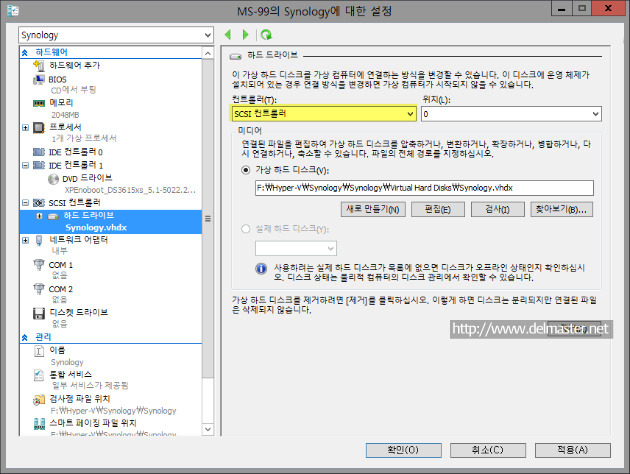Collapse the 하드웨어 section header
Viewport: 630px width, 474px height.
click(25, 52)
